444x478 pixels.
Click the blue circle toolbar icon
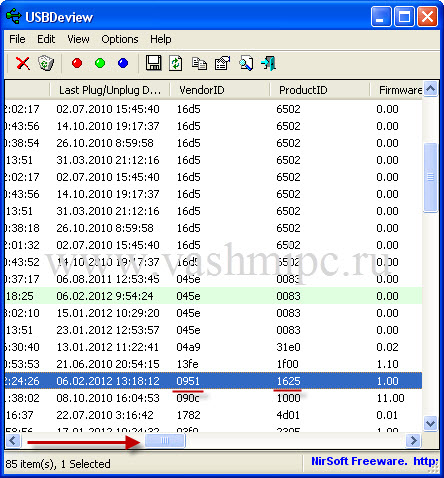(x=123, y=63)
